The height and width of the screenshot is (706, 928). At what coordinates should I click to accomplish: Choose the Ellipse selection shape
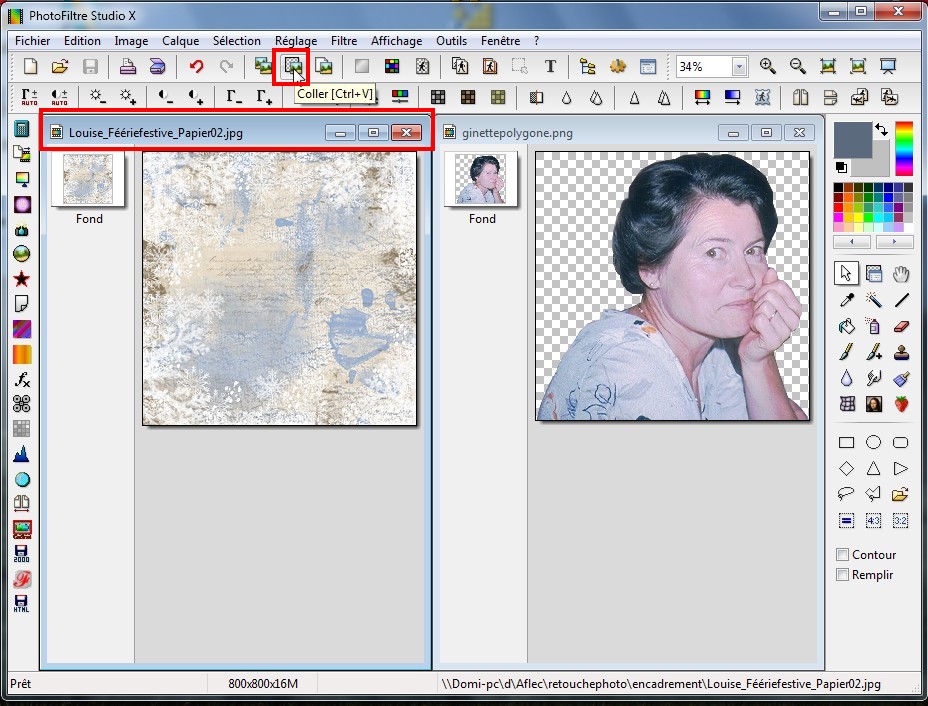[x=874, y=443]
